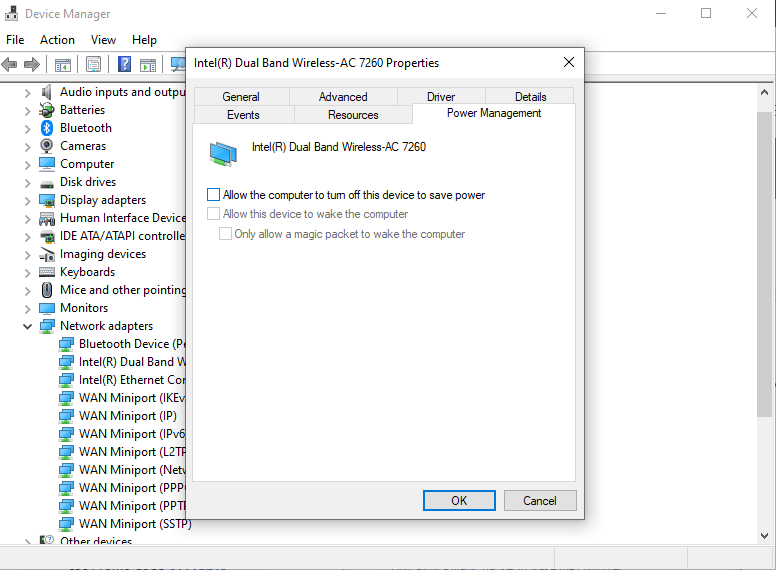Click Cancel in the Properties dialog

(x=540, y=501)
